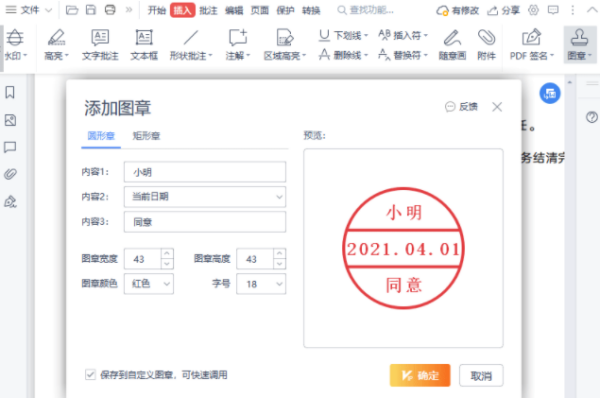Select the 注解 note tool
600x398 pixels.
[x=238, y=45]
